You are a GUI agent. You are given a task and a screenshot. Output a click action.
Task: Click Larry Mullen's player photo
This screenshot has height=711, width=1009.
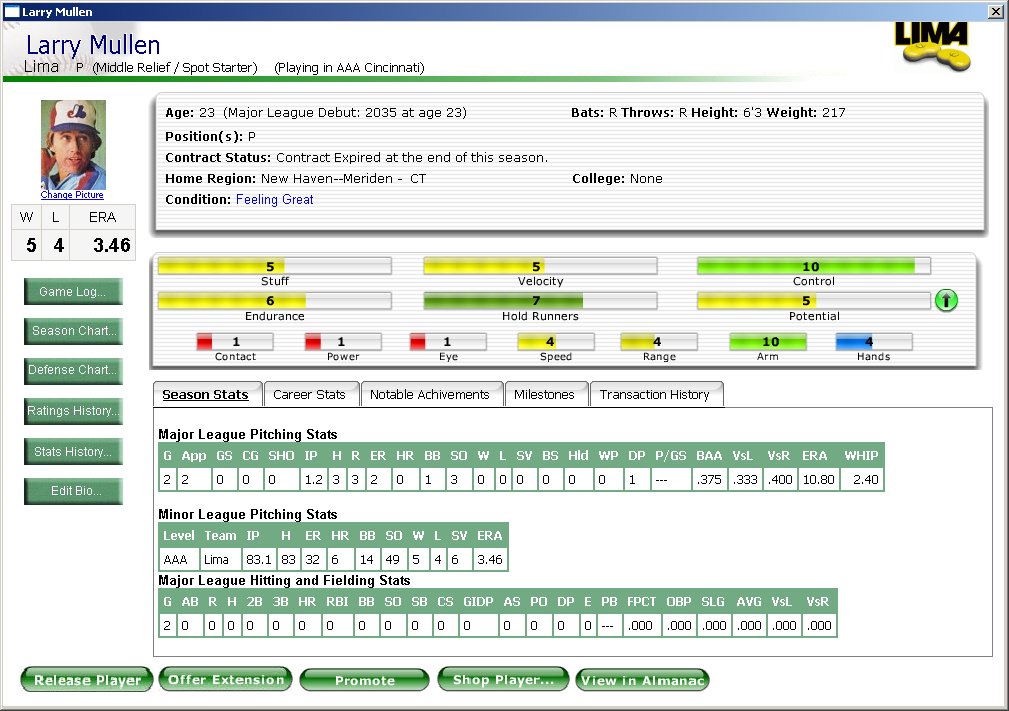point(73,145)
